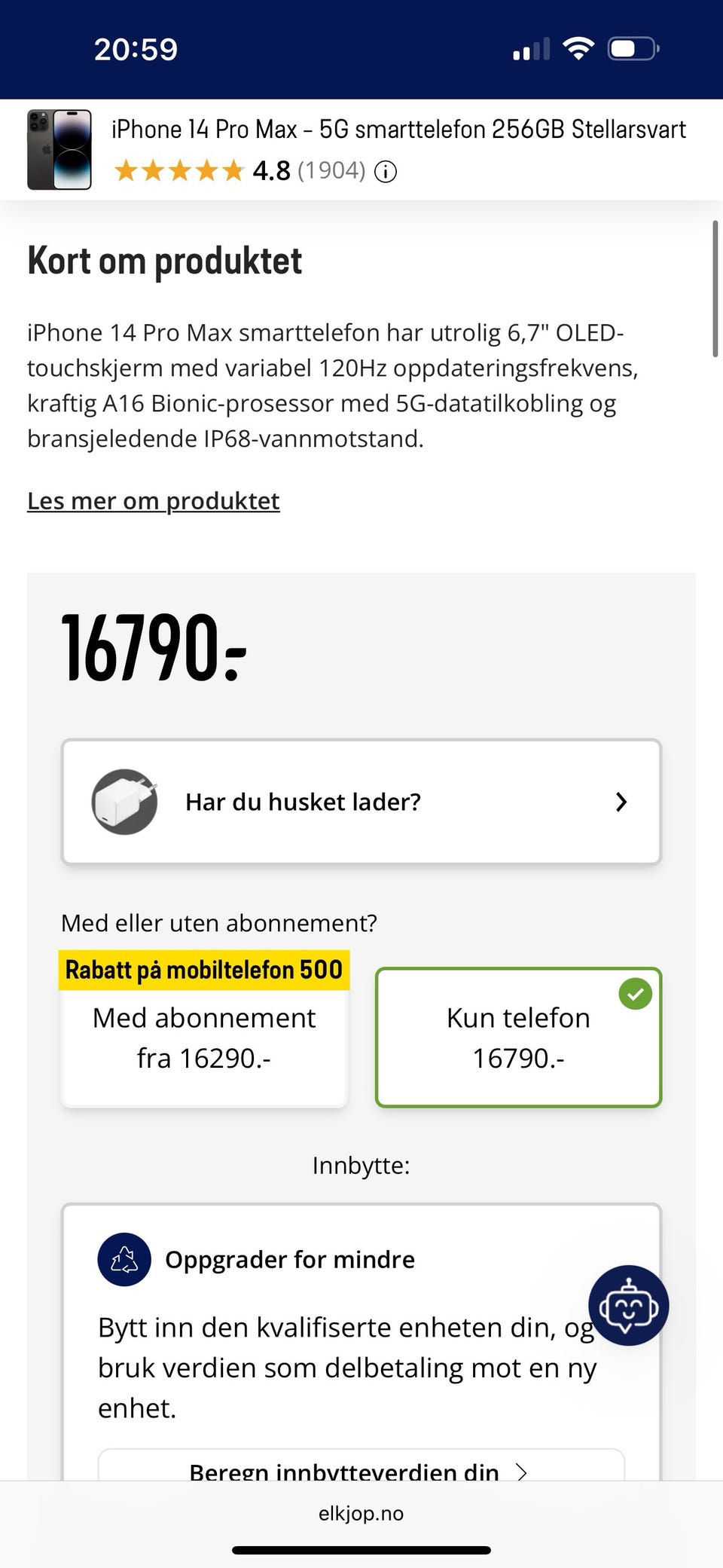Select the "Kun telefon" option
Viewport: 723px width, 1568px height.
point(518,1038)
